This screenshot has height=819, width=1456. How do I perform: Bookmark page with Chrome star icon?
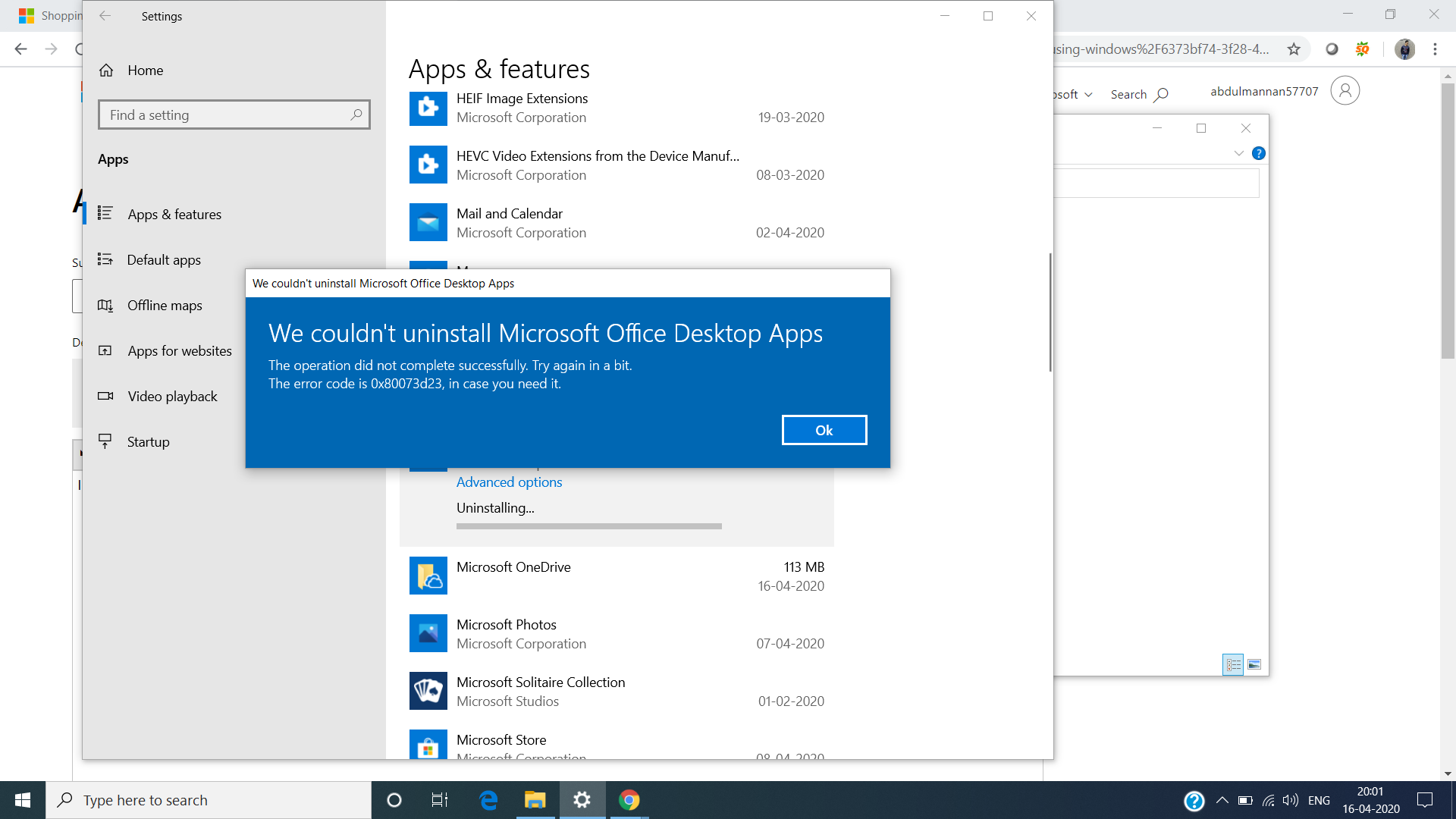click(1294, 49)
